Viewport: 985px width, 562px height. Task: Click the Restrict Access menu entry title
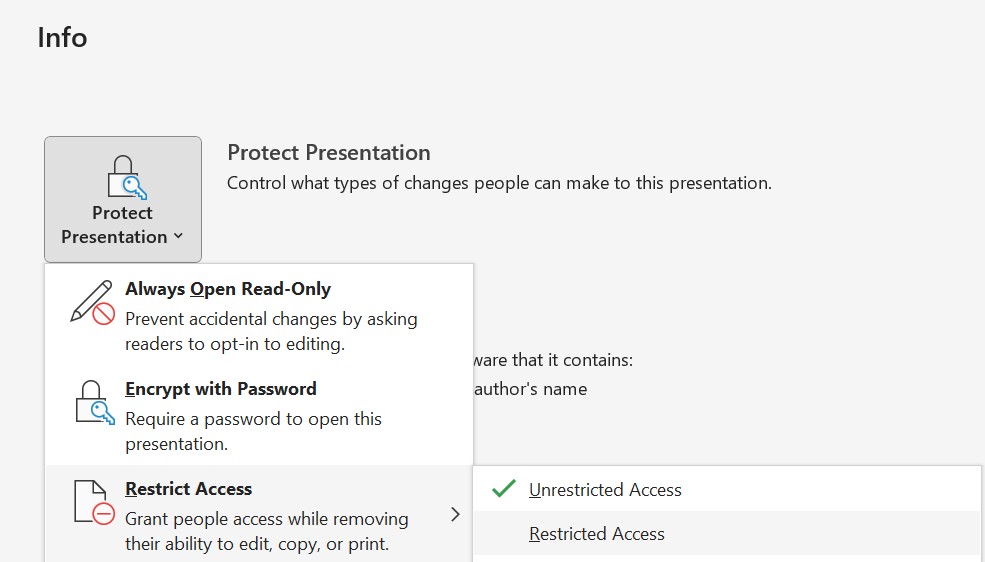click(188, 489)
